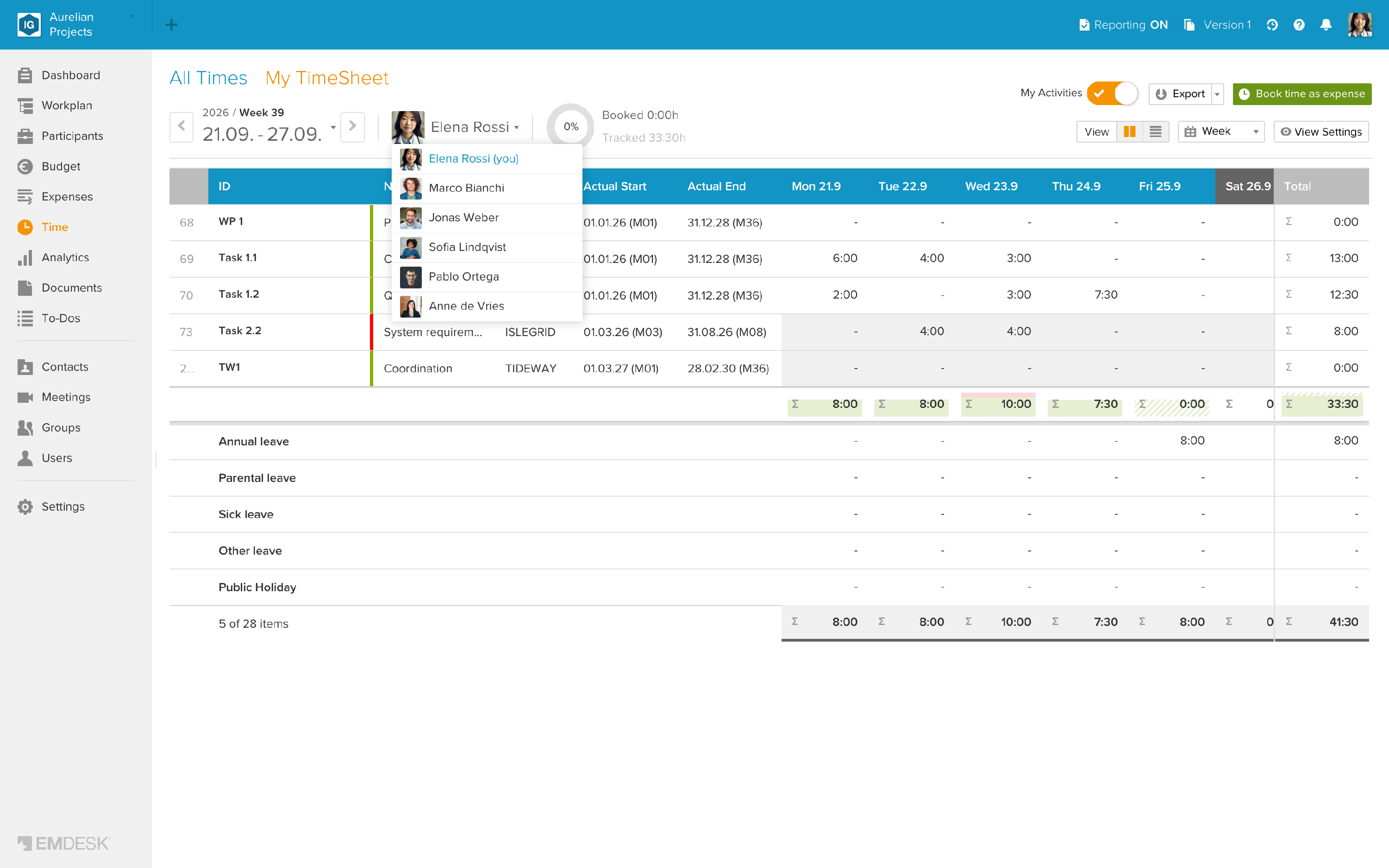Go to the Participants section
Image resolution: width=1389 pixels, height=868 pixels.
click(61, 136)
